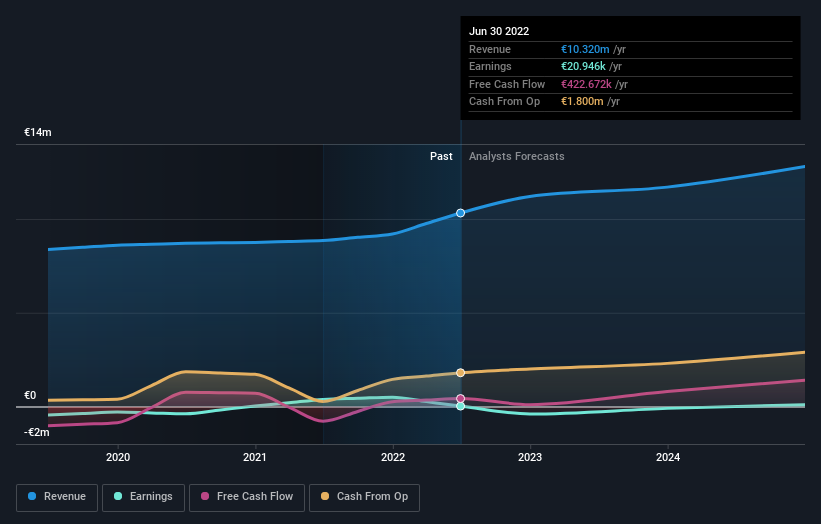Viewport: 821px width, 524px height.
Task: Click the 2022 x-axis label
Action: pos(393,457)
